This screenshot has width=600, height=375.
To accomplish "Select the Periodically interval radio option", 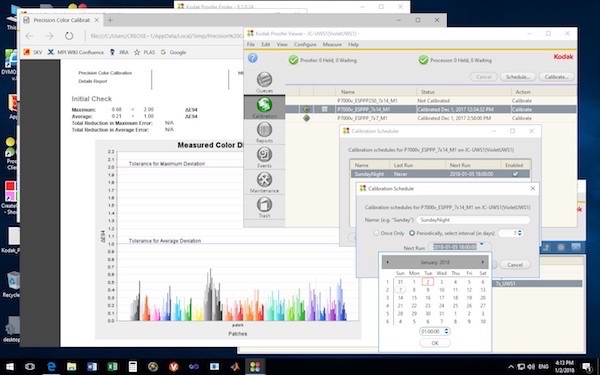I will (412, 233).
